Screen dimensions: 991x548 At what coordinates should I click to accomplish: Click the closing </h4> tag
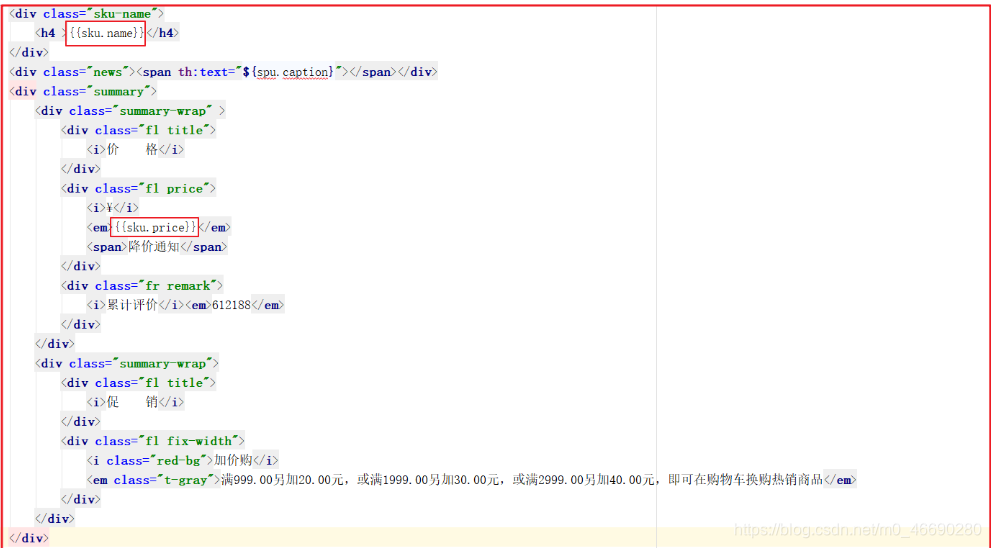pos(163,33)
